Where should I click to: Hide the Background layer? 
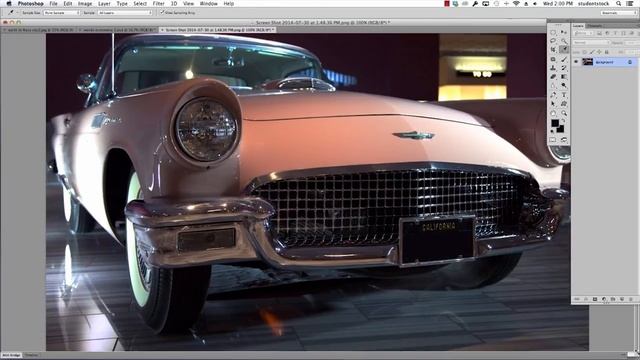[576, 62]
